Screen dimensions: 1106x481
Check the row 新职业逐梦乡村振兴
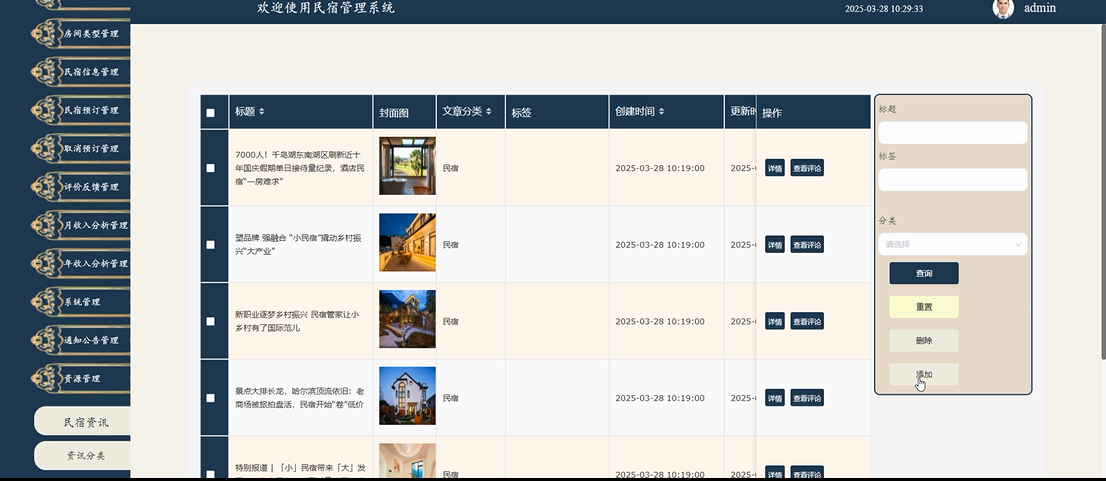tap(210, 321)
